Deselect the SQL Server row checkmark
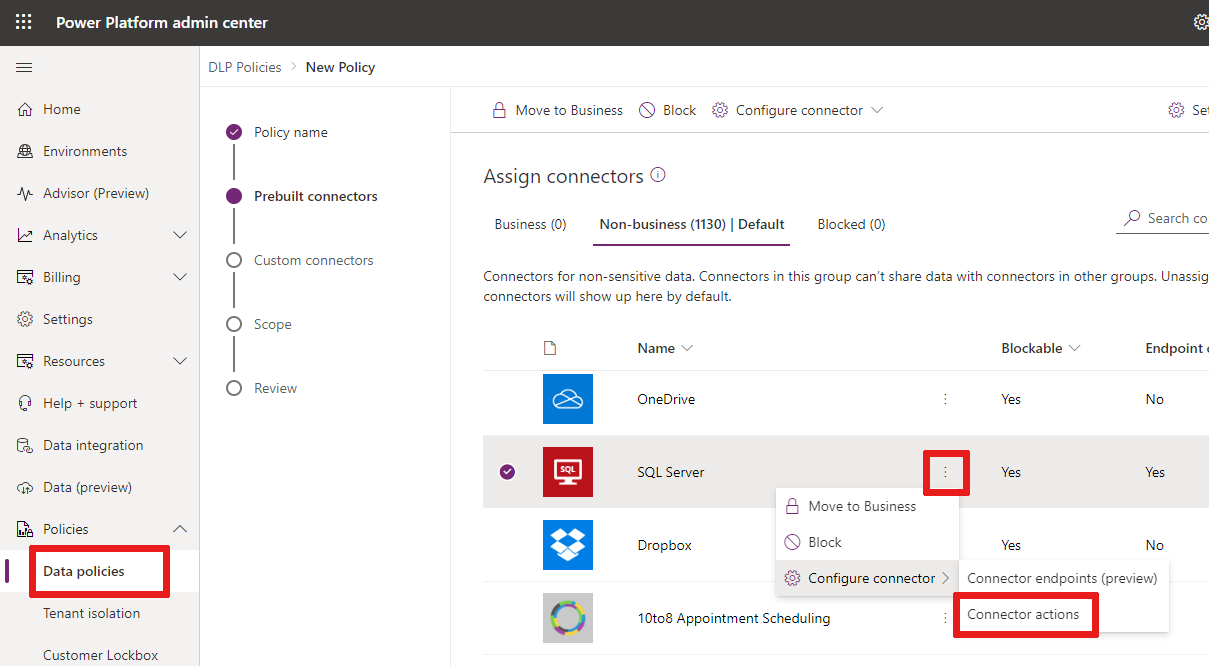The width and height of the screenshot is (1209, 666). click(x=507, y=472)
